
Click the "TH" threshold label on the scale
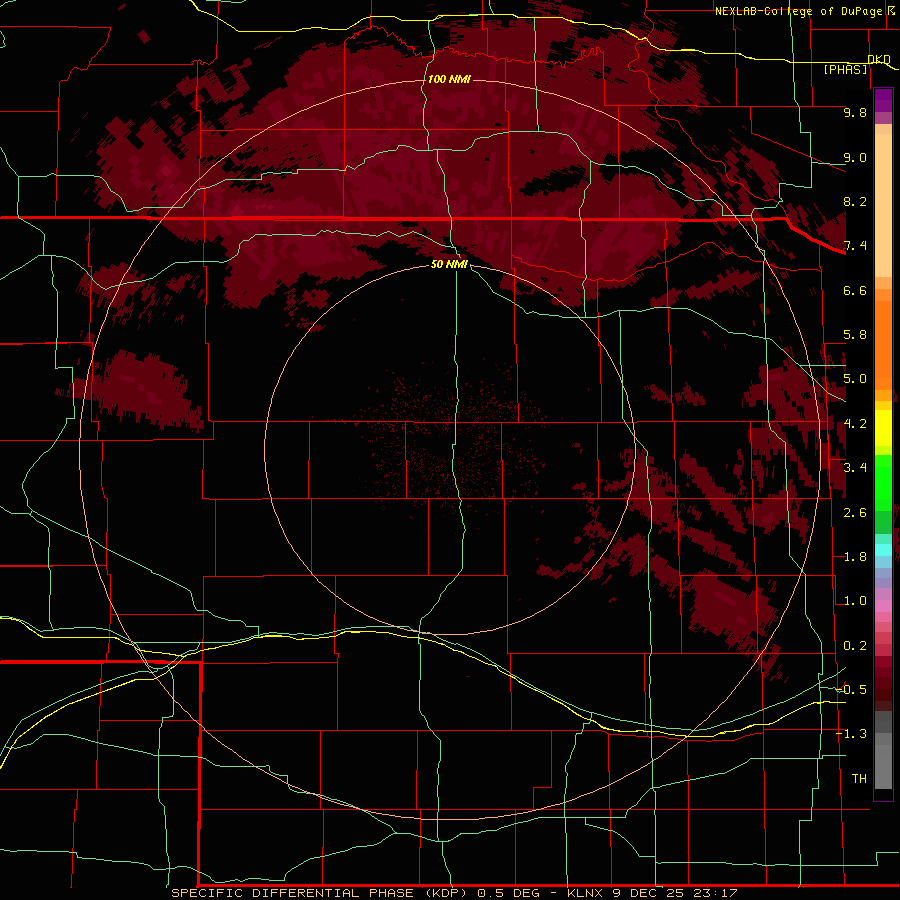(859, 779)
